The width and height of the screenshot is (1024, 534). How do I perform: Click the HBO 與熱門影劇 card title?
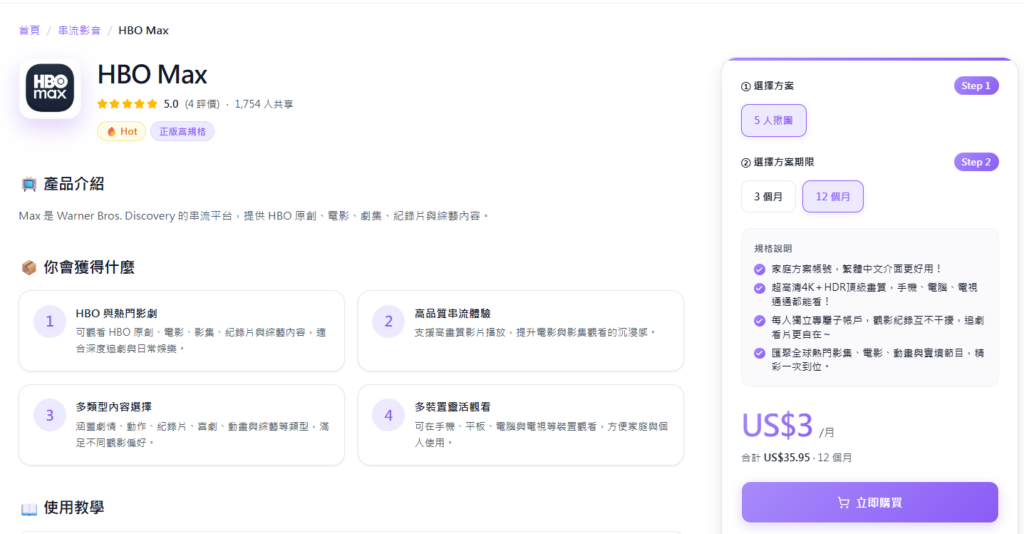pos(116,313)
